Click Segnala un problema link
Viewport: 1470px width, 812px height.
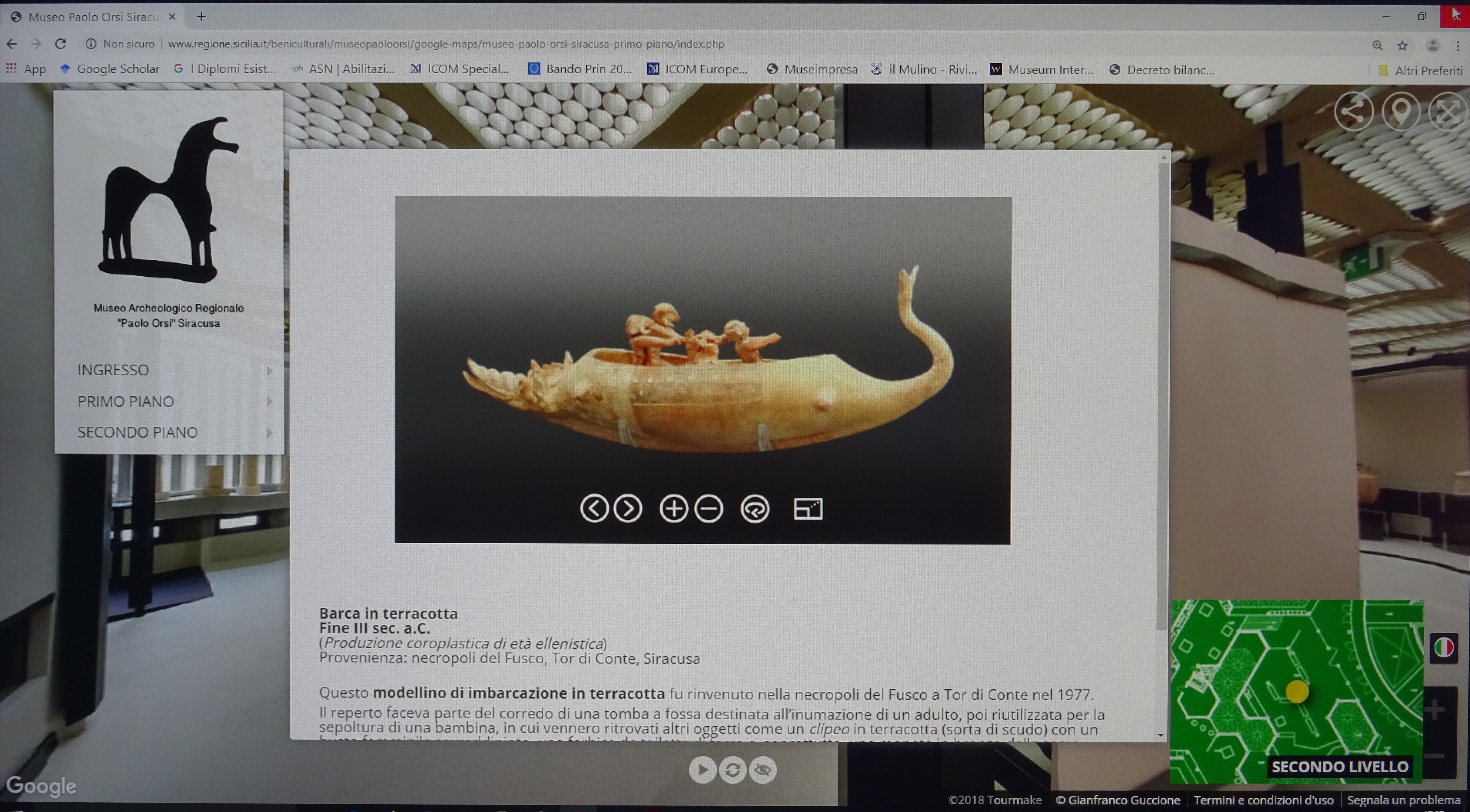pos(1403,800)
